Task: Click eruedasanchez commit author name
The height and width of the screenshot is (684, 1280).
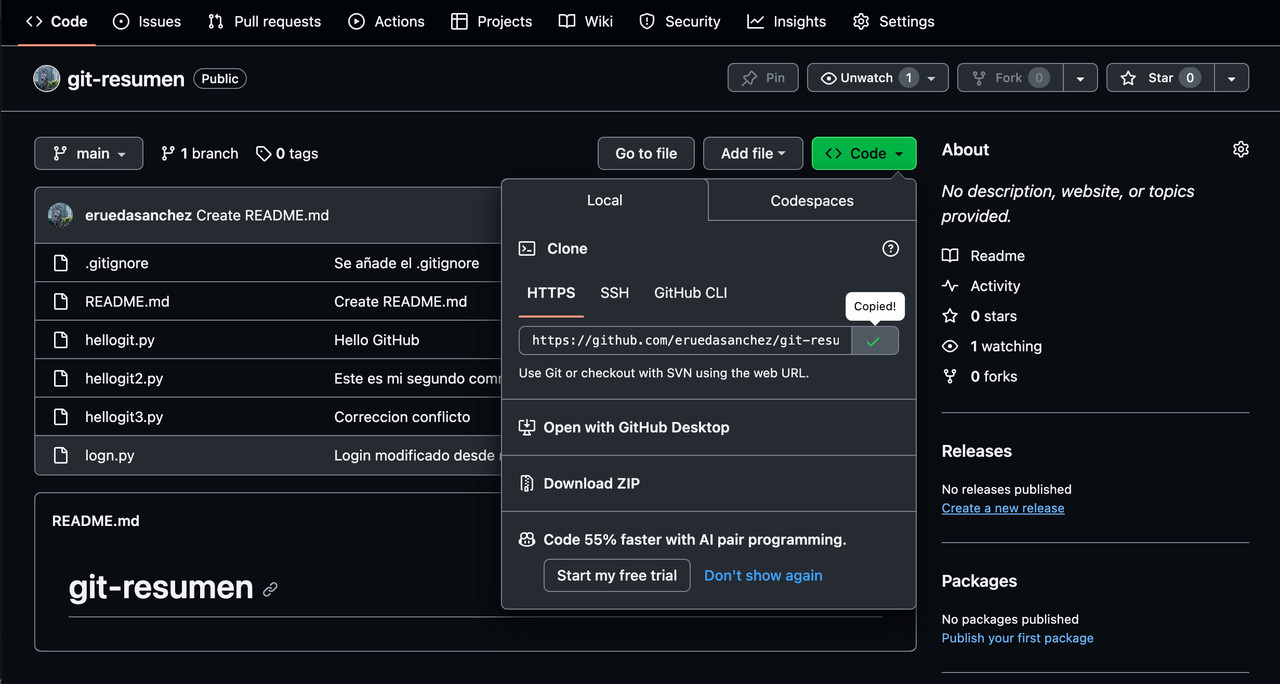Action: (138, 215)
